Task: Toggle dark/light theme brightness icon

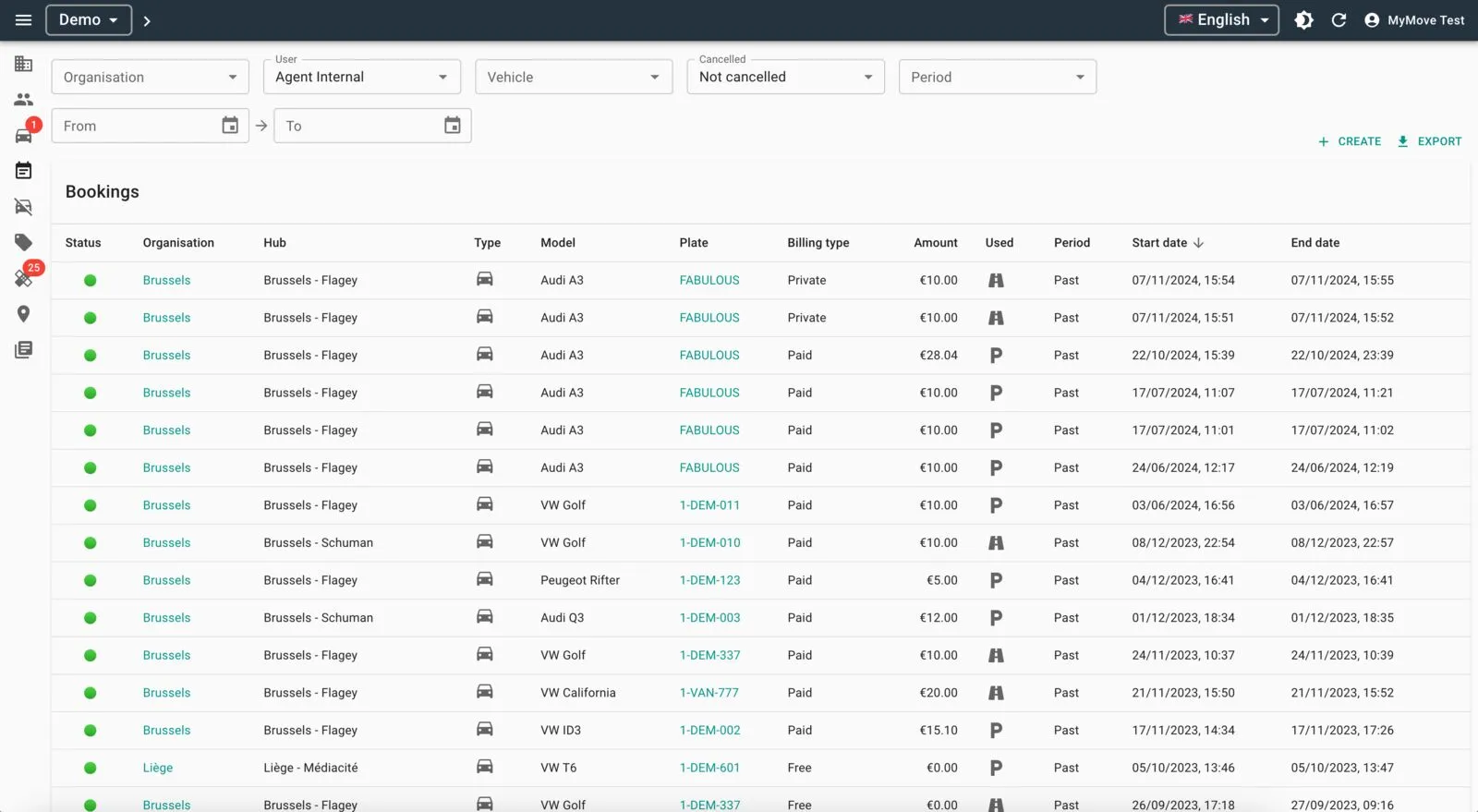Action: pyautogui.click(x=1303, y=20)
